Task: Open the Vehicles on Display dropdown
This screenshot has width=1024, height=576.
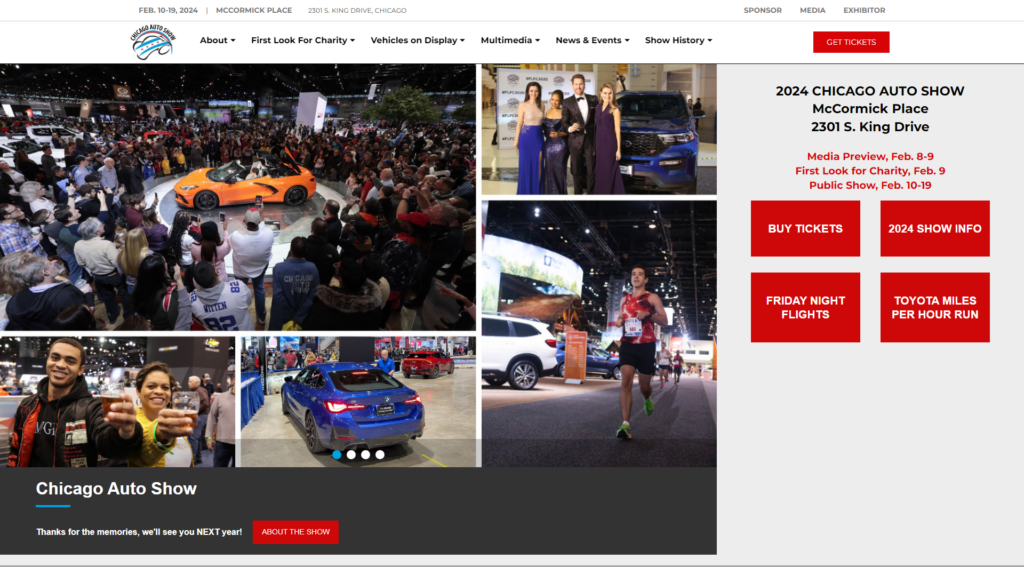Action: [418, 40]
